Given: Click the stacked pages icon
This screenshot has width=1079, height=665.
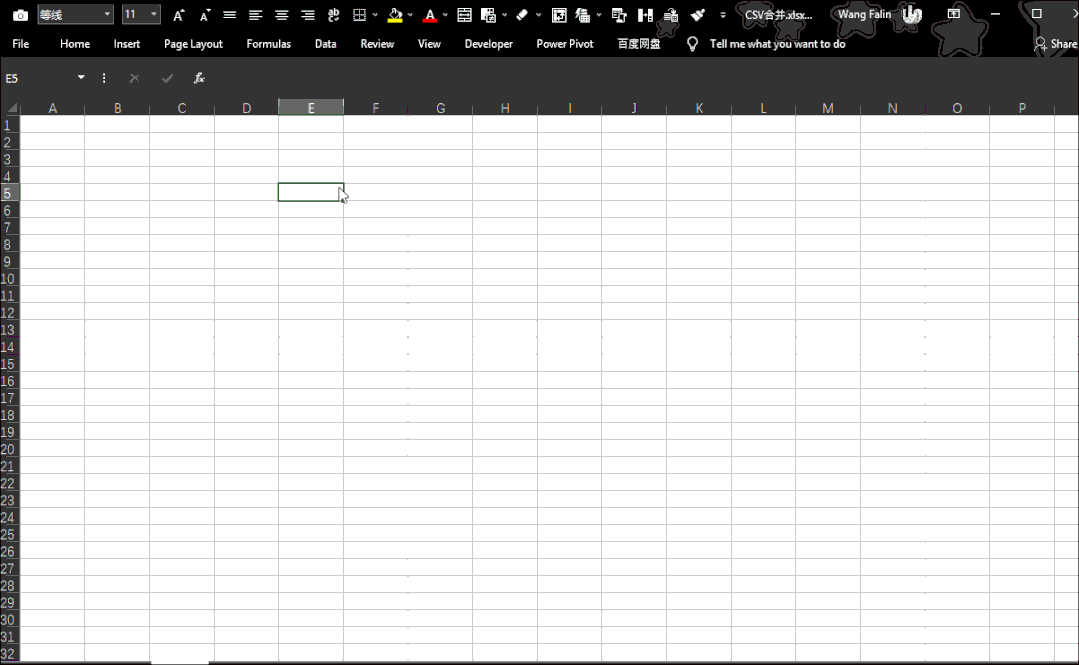Looking at the screenshot, I should (x=583, y=14).
